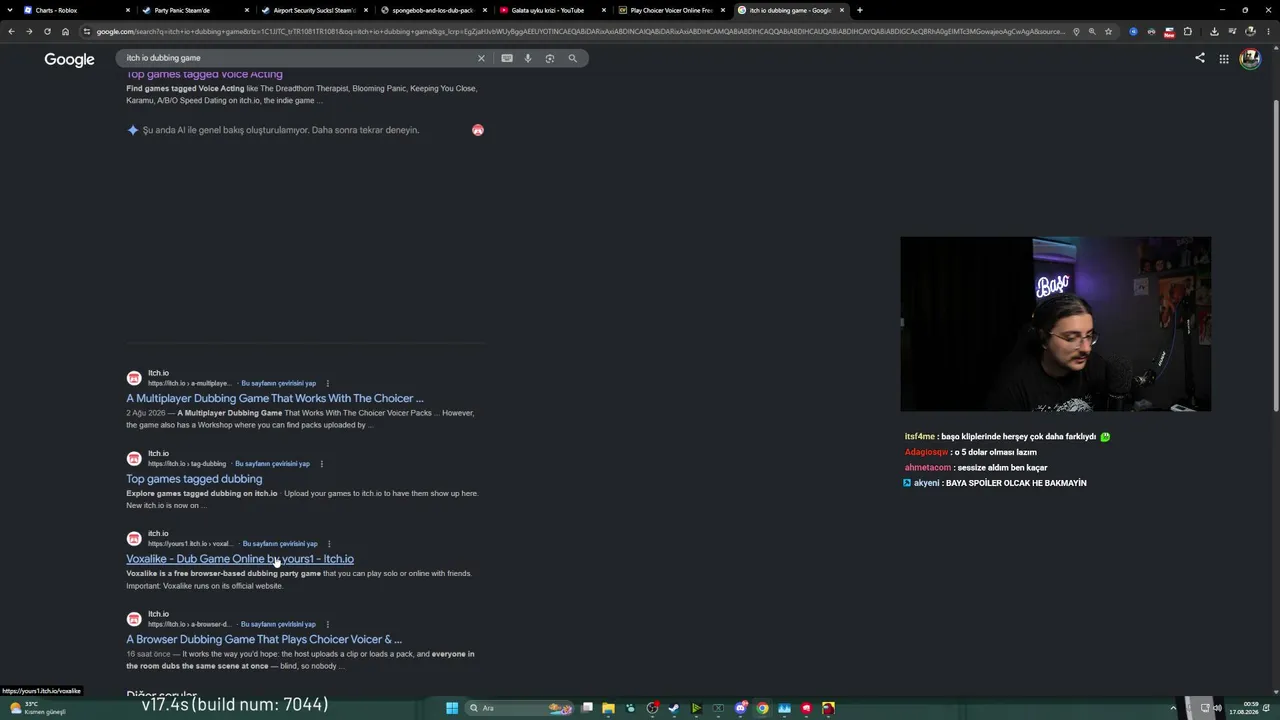Open the zoom indicator in address bar

[x=1092, y=31]
